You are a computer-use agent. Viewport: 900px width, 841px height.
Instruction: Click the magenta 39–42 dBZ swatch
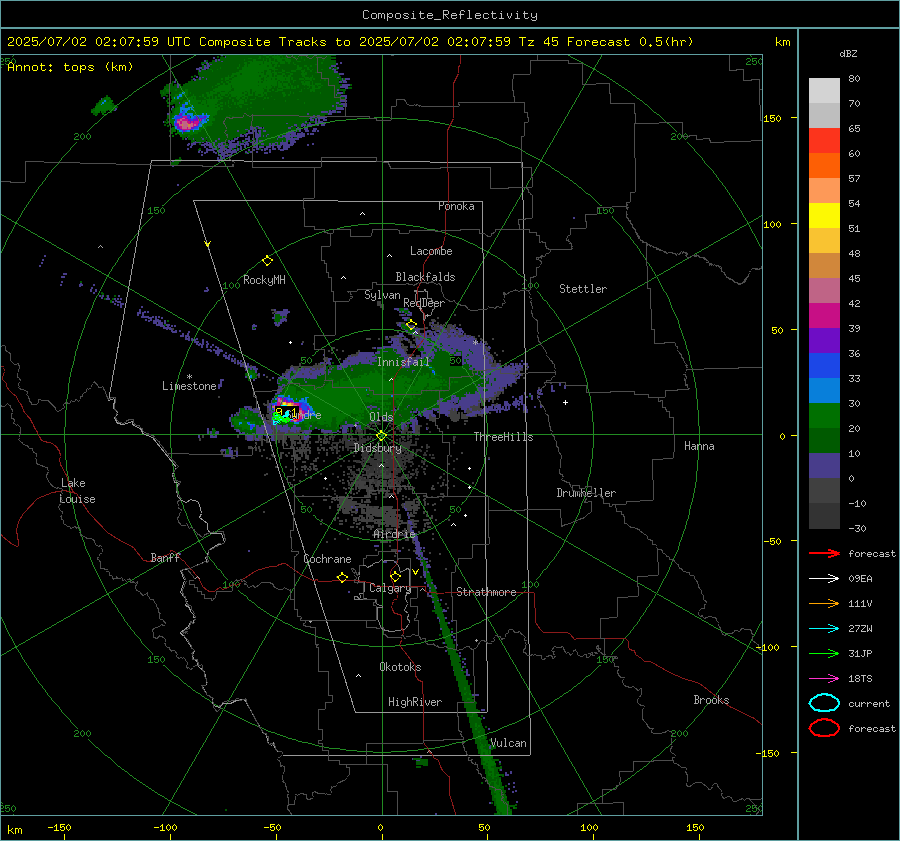pyautogui.click(x=824, y=316)
